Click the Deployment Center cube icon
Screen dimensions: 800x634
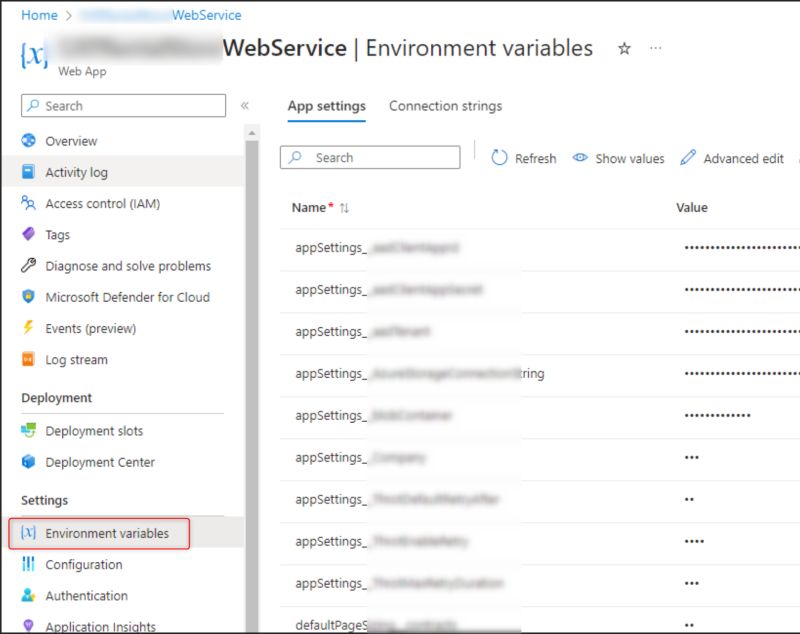[29, 461]
